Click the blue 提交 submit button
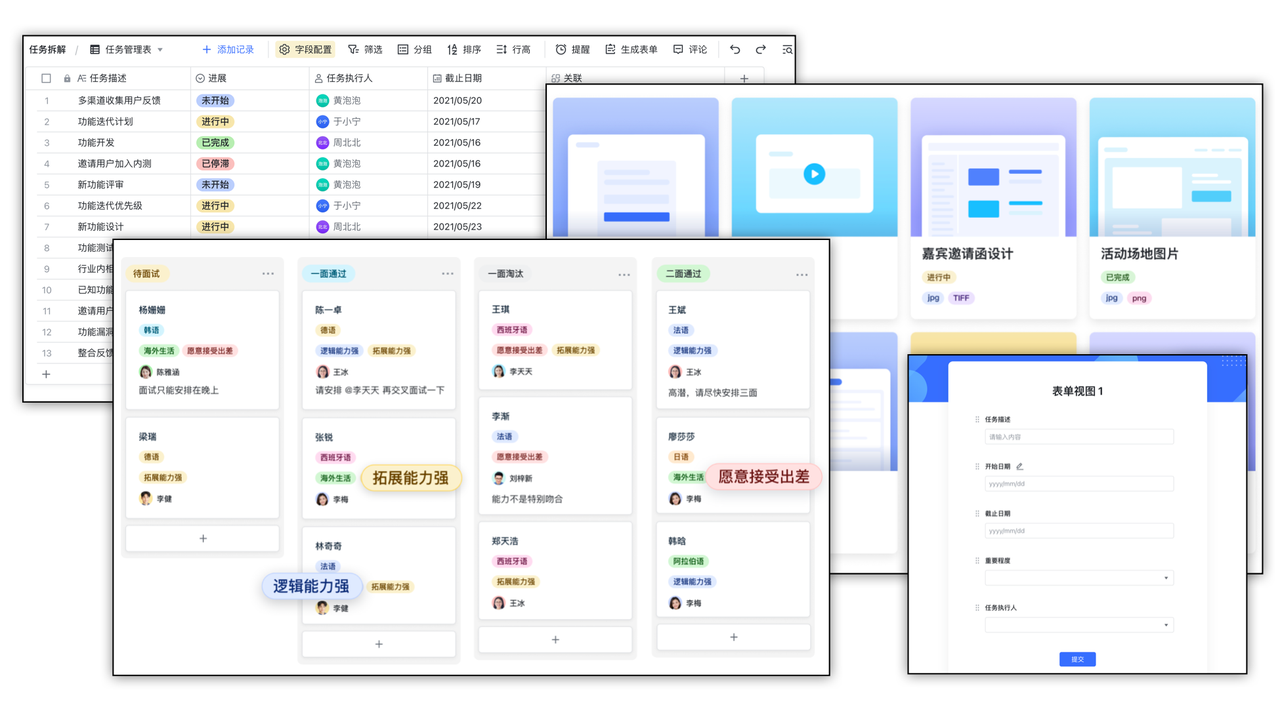Image resolution: width=1280 pixels, height=707 pixels. [1077, 659]
